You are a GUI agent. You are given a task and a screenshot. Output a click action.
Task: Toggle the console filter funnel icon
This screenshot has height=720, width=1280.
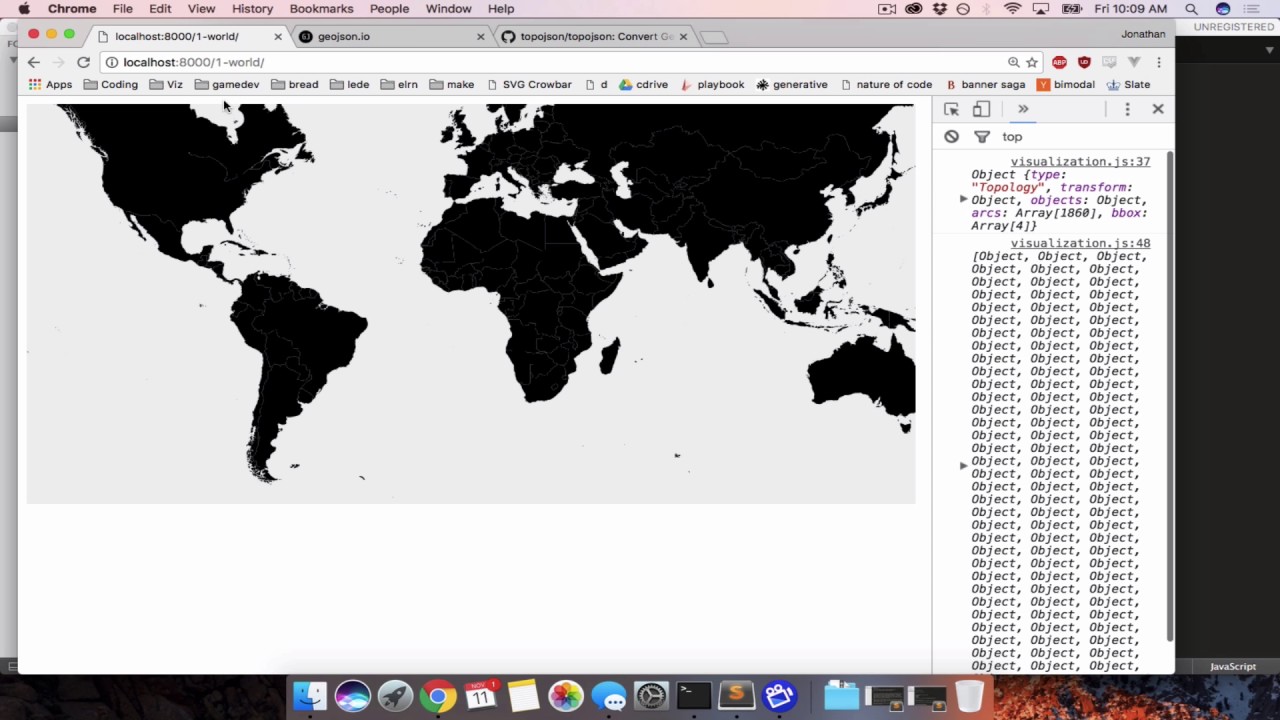tap(982, 137)
